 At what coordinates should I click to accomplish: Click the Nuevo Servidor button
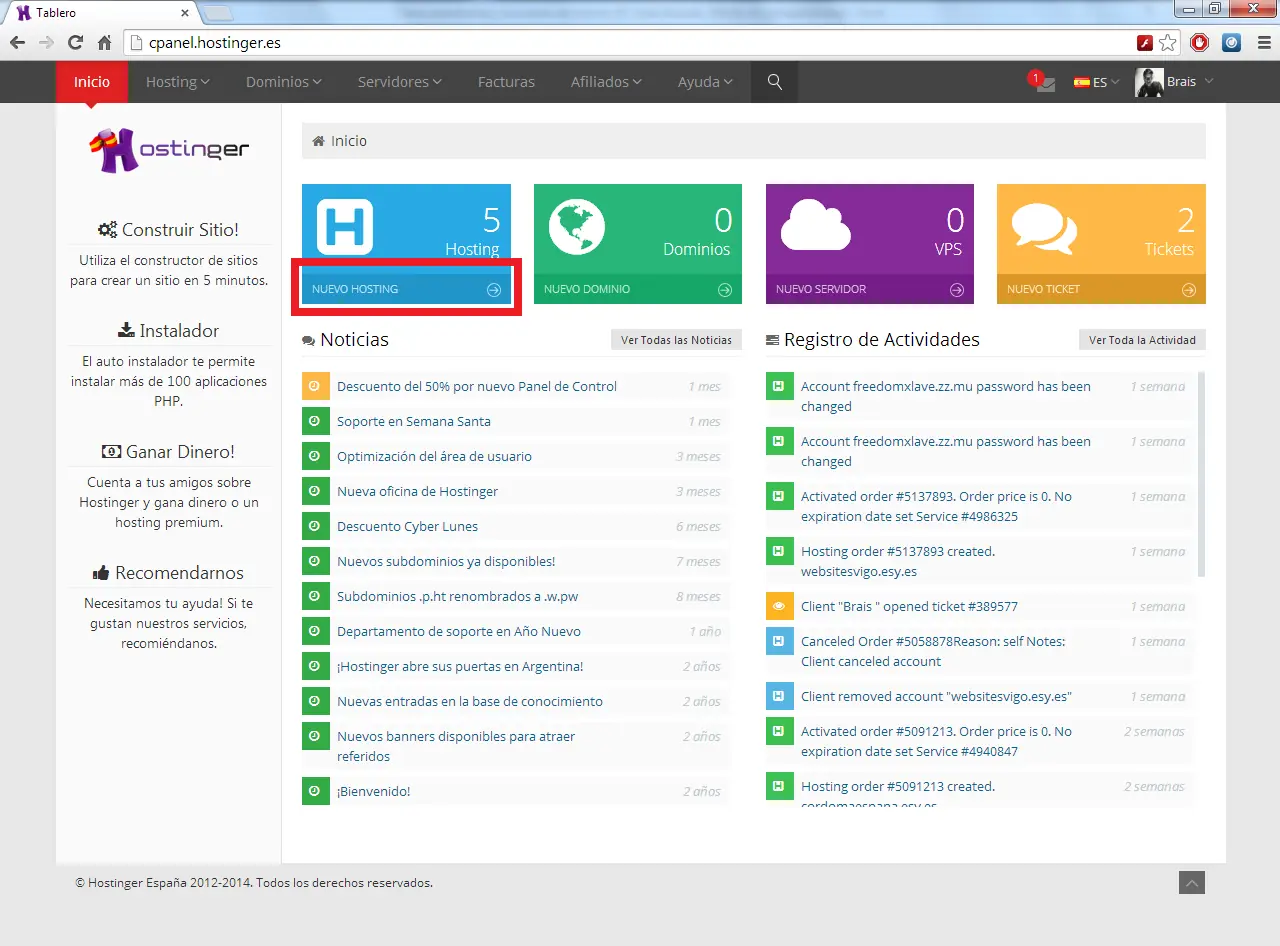[x=870, y=289]
